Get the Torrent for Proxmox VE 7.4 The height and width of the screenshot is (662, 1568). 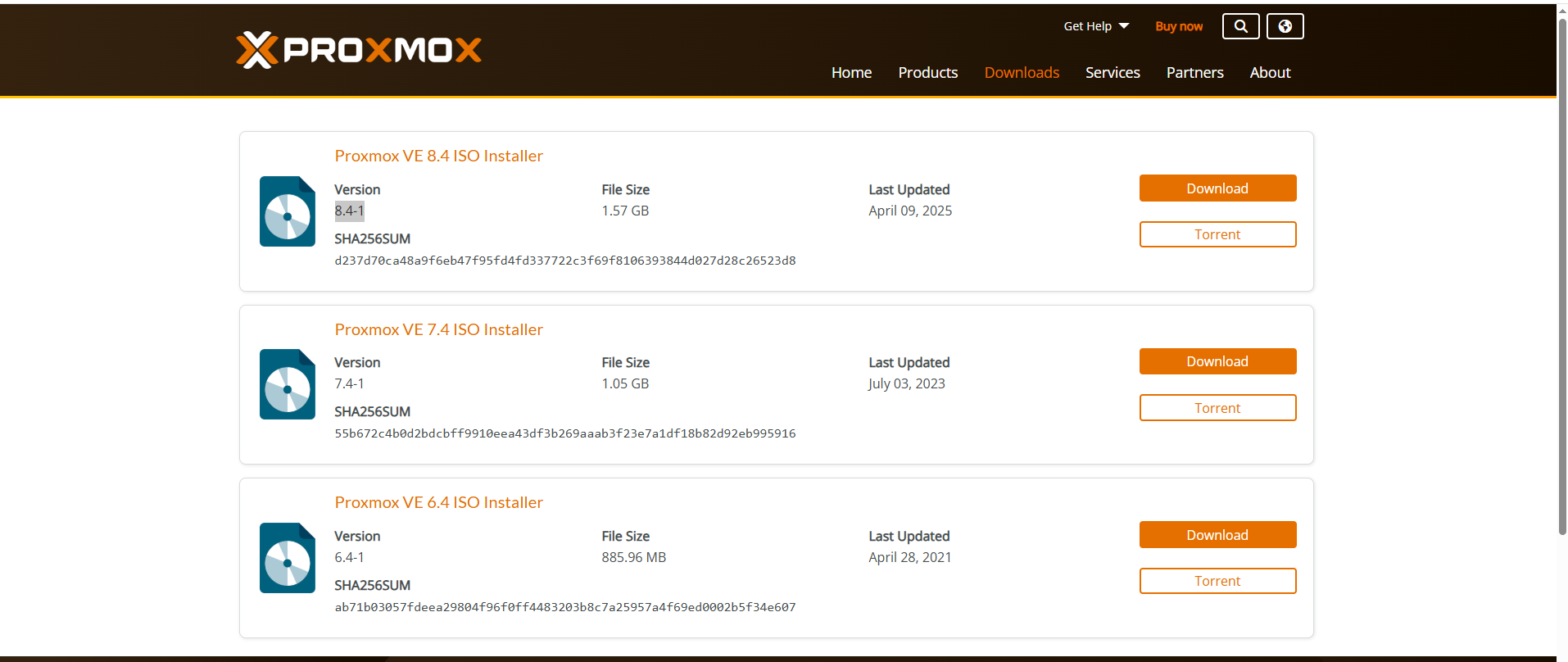1218,408
